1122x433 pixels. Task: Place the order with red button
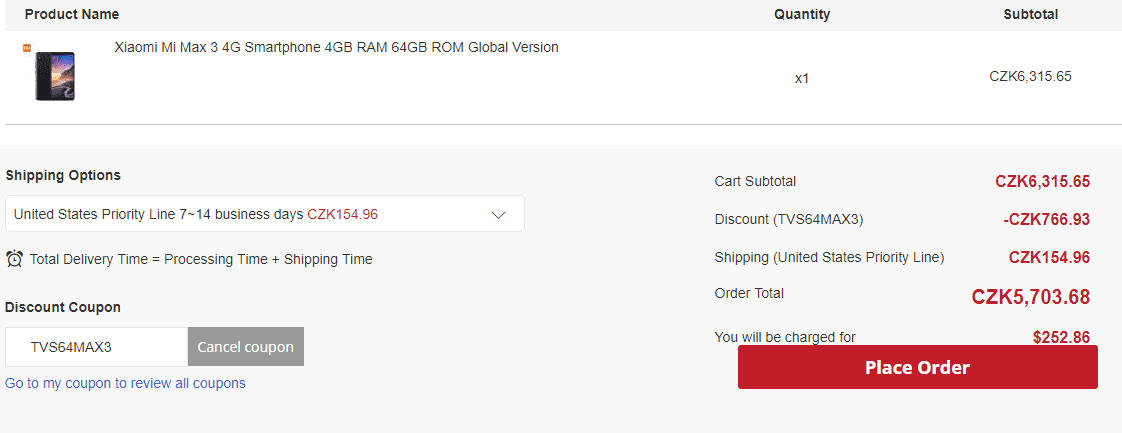tap(917, 367)
